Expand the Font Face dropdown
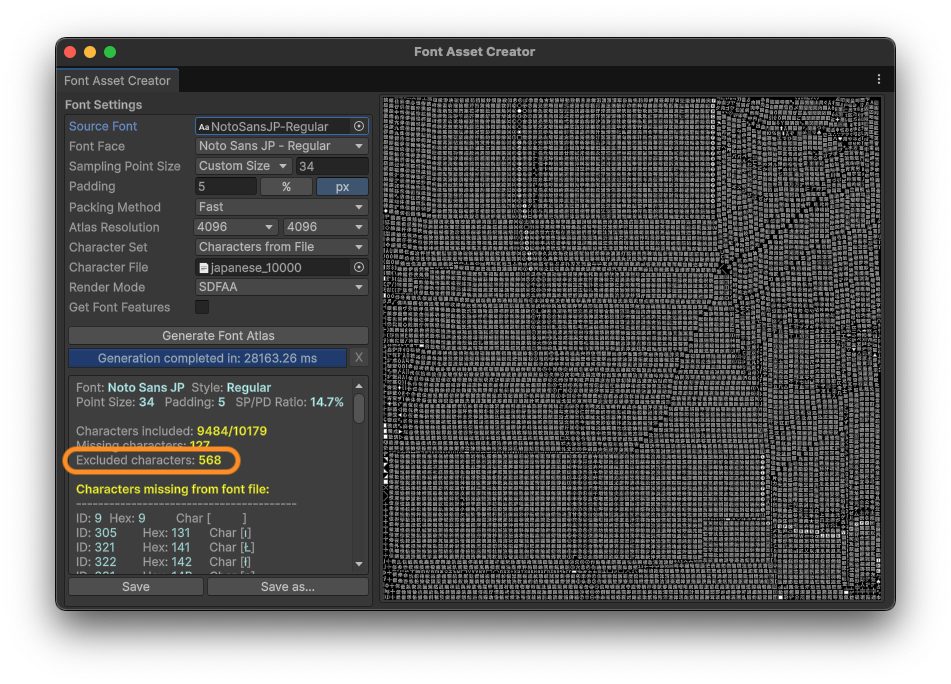Image resolution: width=951 pixels, height=684 pixels. (x=281, y=147)
